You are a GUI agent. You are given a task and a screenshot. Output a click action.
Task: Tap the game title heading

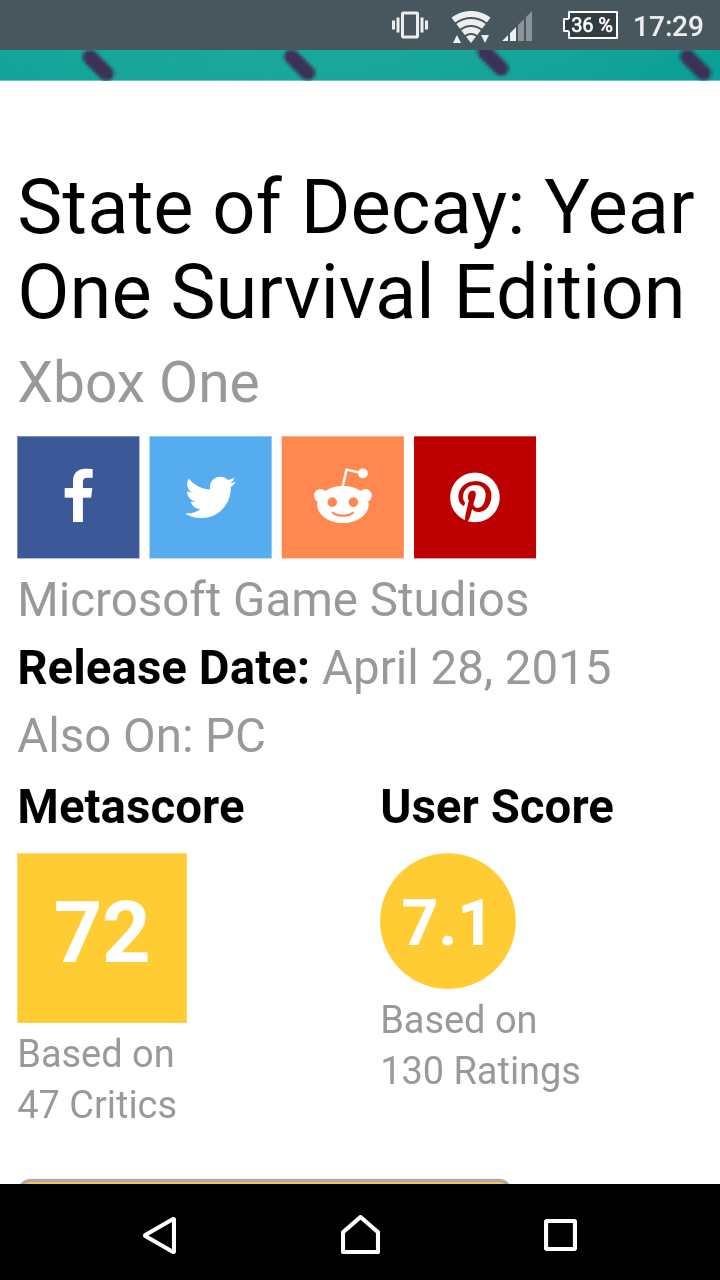pos(355,250)
